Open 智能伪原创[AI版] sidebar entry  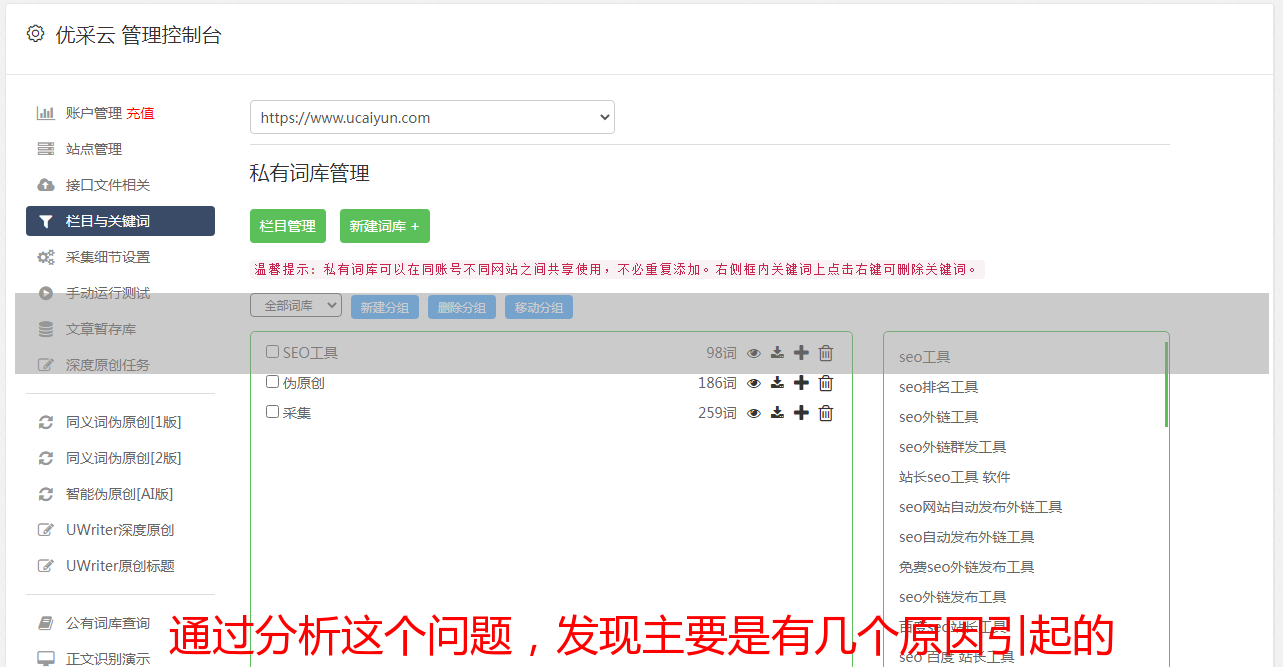point(120,494)
